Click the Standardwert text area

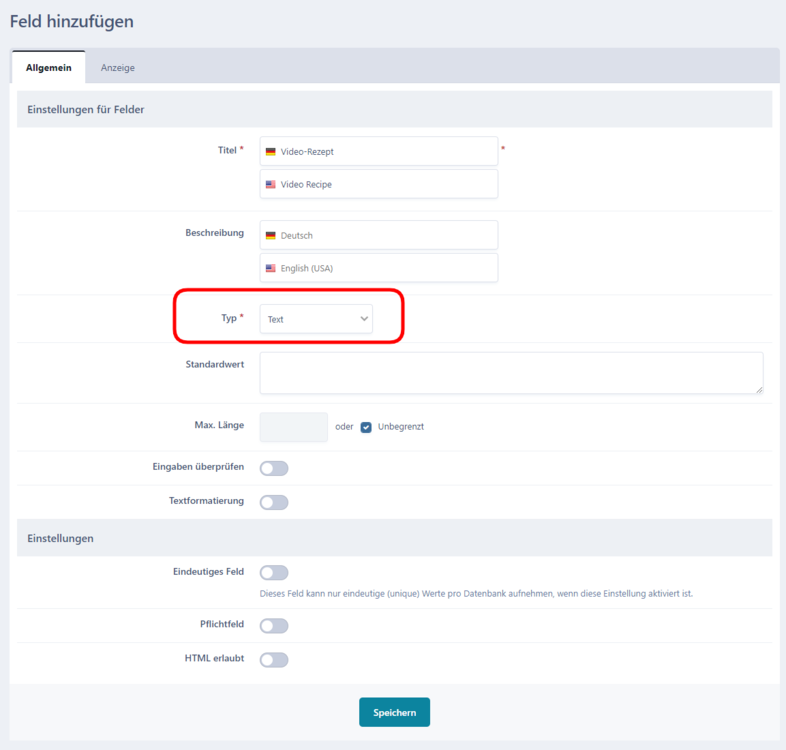click(510, 373)
